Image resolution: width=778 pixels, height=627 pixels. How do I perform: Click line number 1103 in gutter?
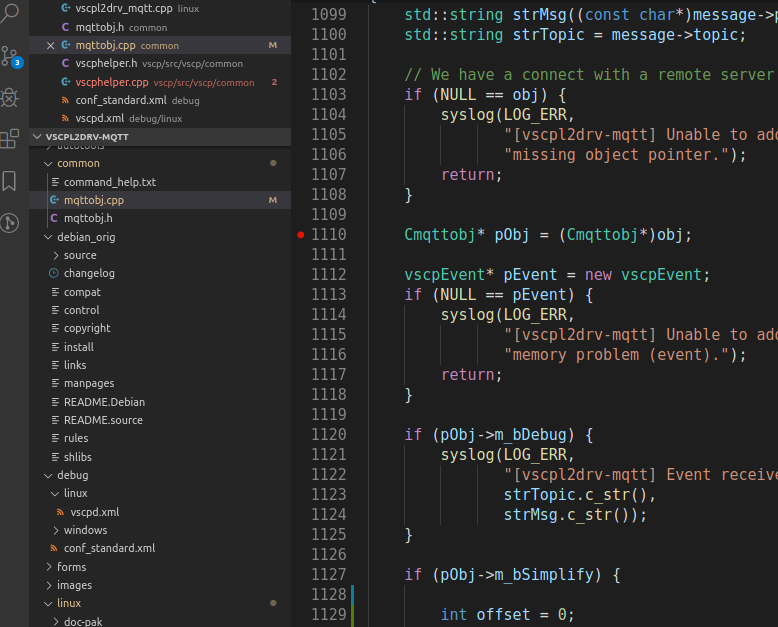[328, 94]
